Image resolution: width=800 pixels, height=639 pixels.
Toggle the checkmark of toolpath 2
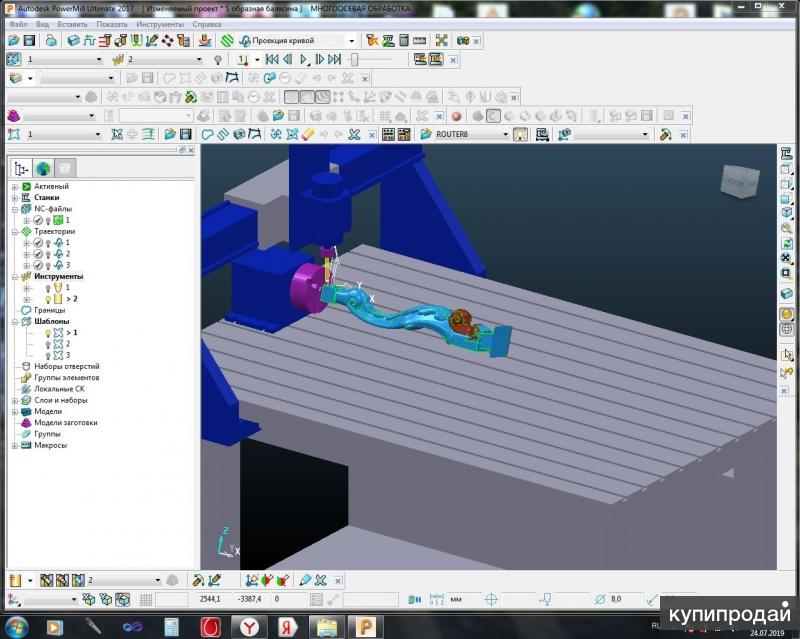coord(37,254)
